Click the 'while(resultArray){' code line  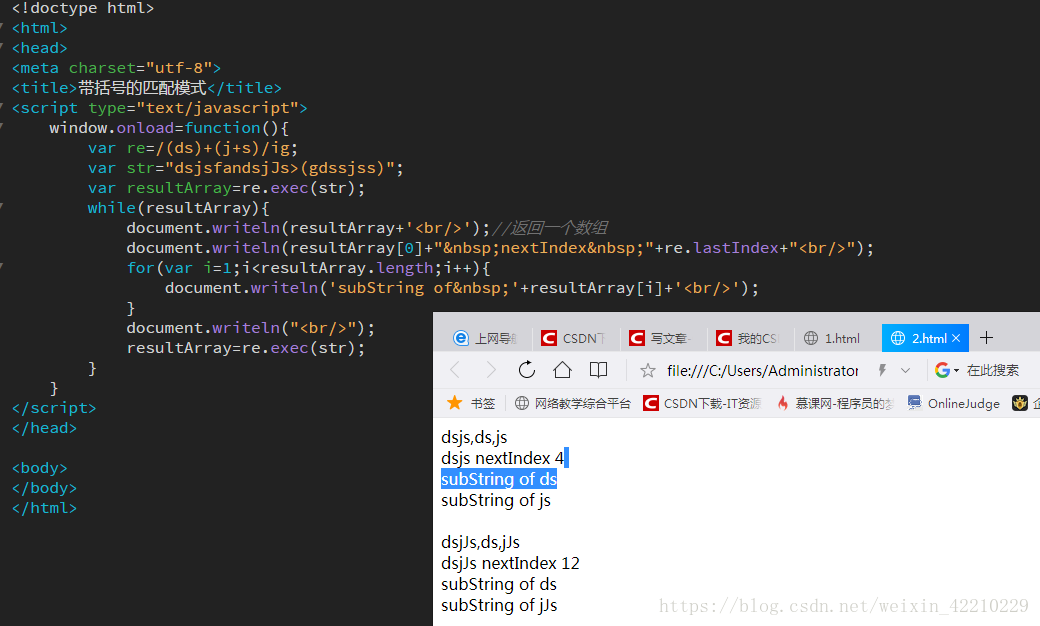(x=178, y=208)
